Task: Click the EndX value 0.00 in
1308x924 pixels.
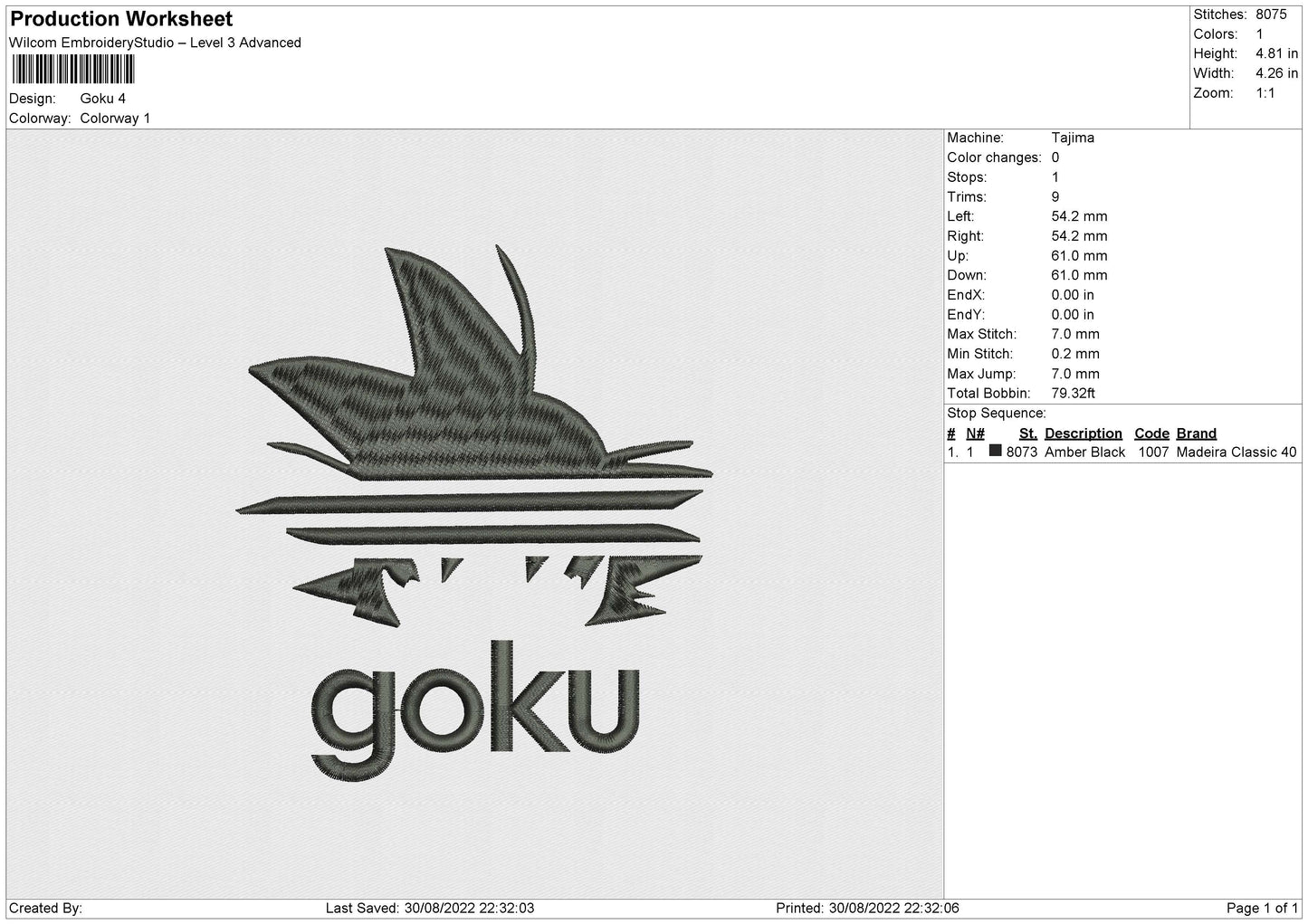Action: tap(1073, 295)
